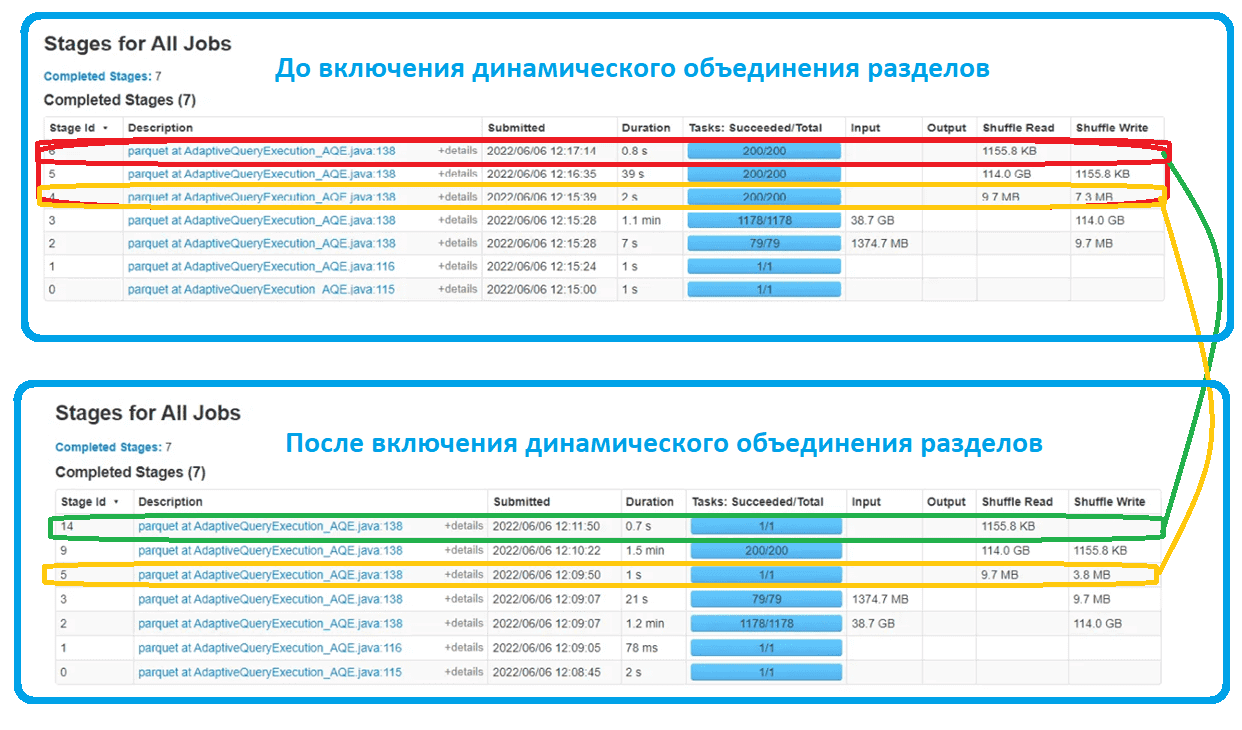Sort bottom table by Stage Id arrow
Image resolution: width=1242 pixels, height=730 pixels.
116,502
